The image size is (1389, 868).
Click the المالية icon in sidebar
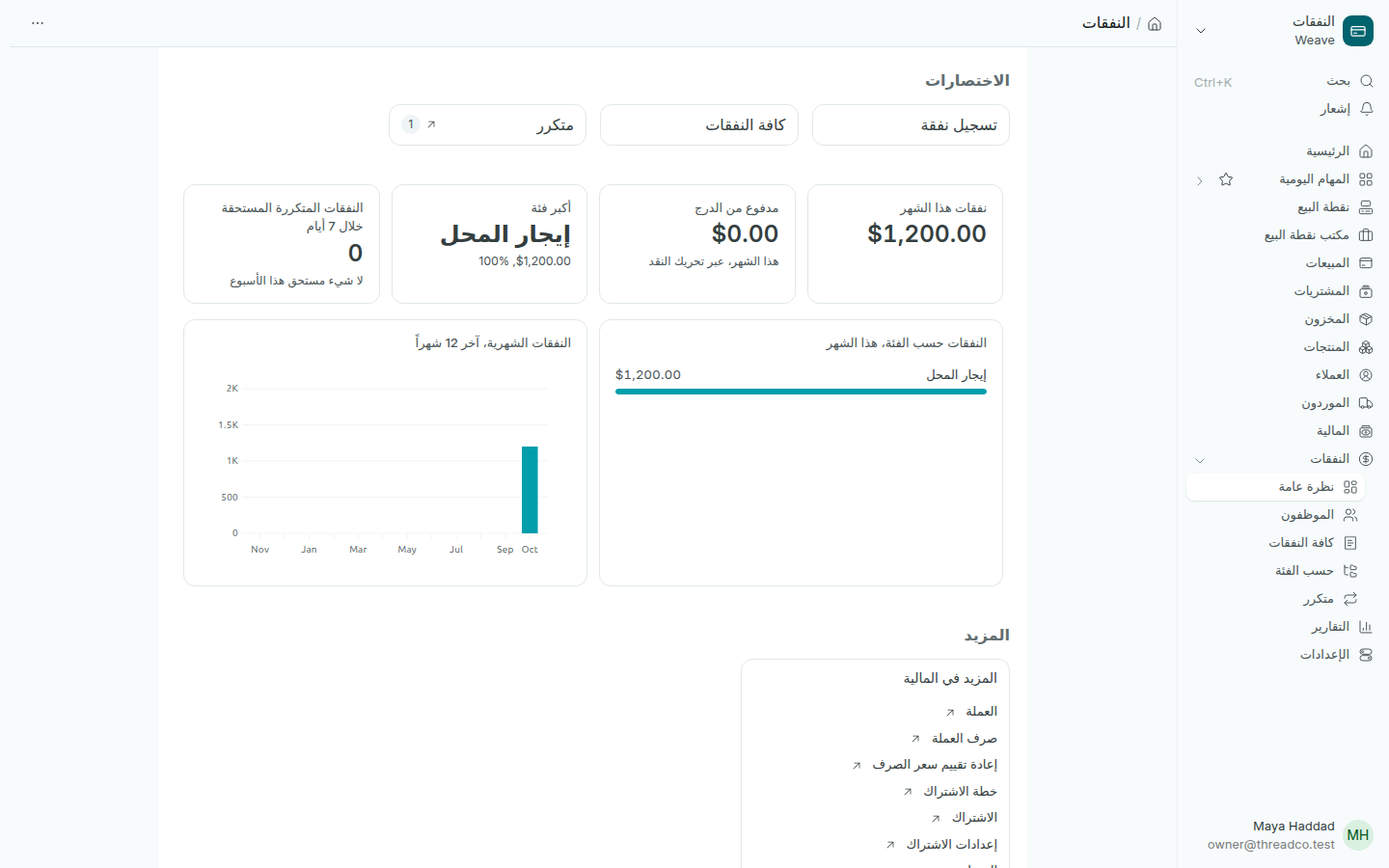click(1366, 431)
